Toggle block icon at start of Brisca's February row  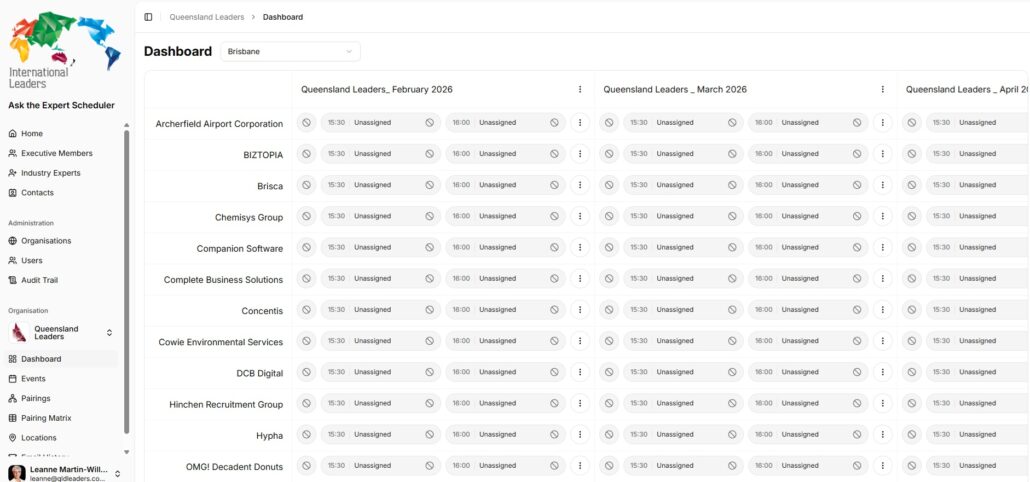tap(306, 185)
